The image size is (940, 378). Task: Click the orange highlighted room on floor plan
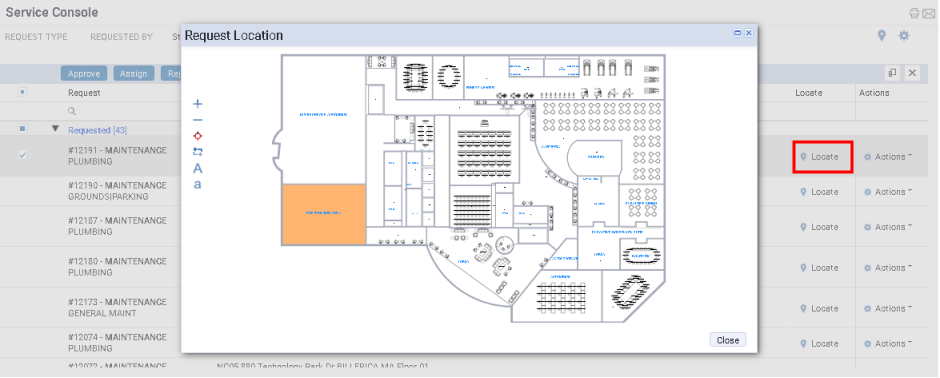tap(324, 214)
